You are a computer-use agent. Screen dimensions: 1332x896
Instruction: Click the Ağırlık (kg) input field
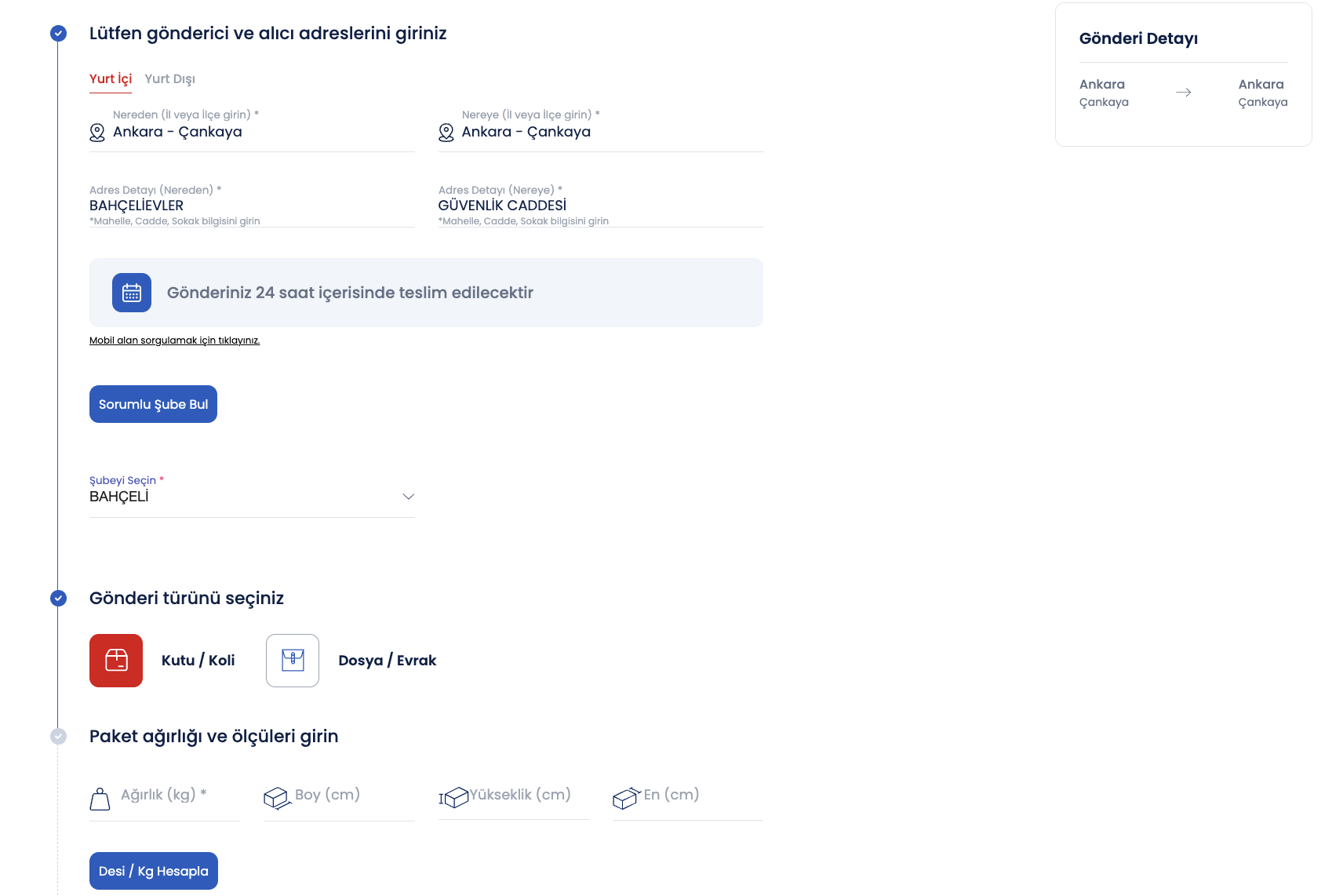click(177, 796)
